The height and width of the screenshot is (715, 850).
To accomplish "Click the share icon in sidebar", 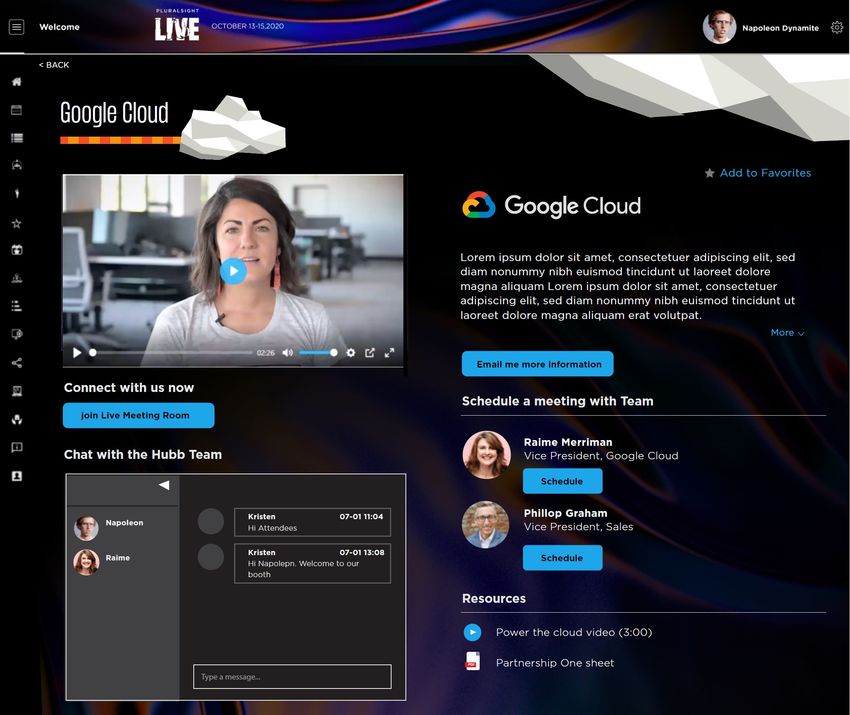I will point(17,363).
